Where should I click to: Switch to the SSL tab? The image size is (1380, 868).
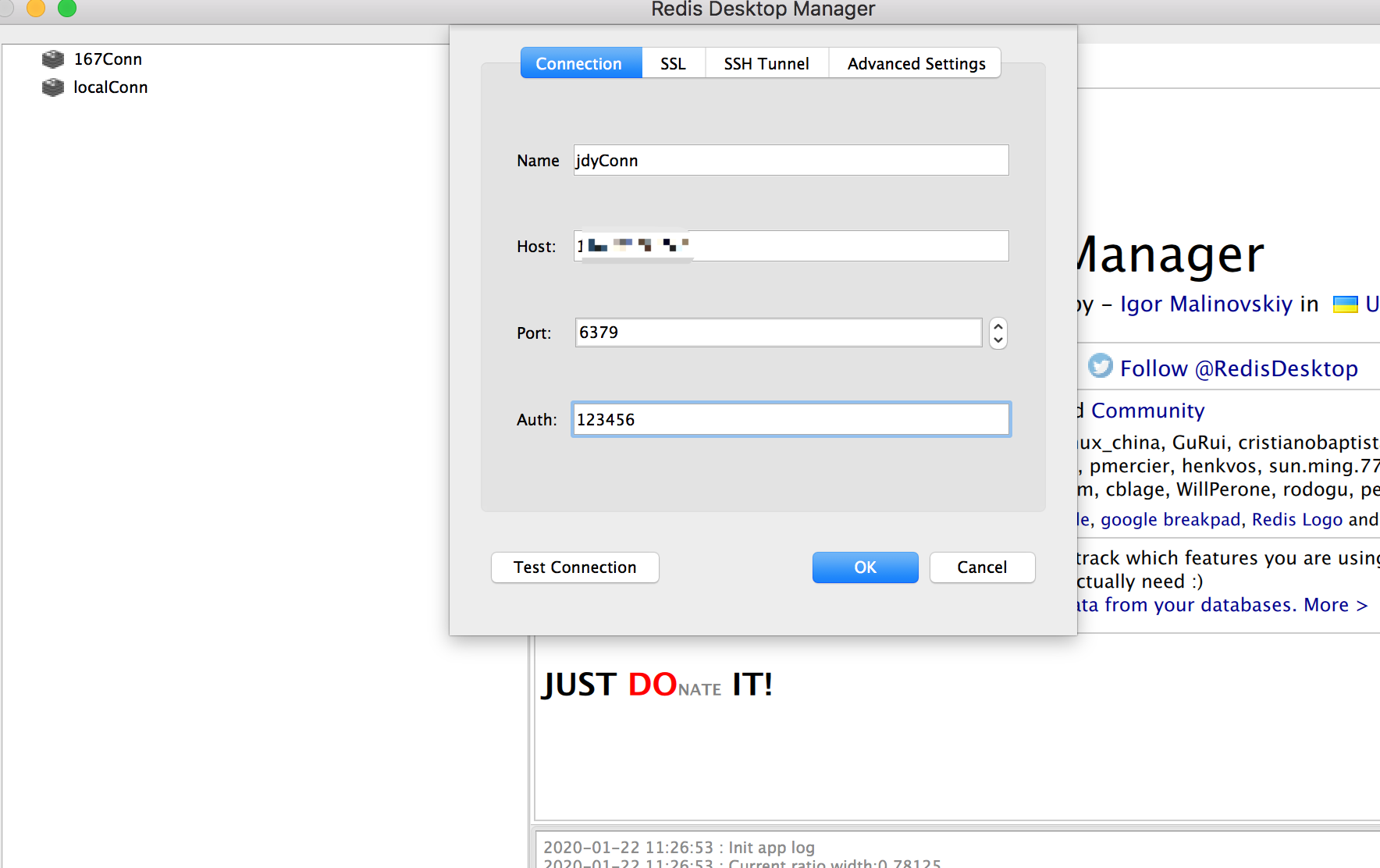click(x=673, y=63)
